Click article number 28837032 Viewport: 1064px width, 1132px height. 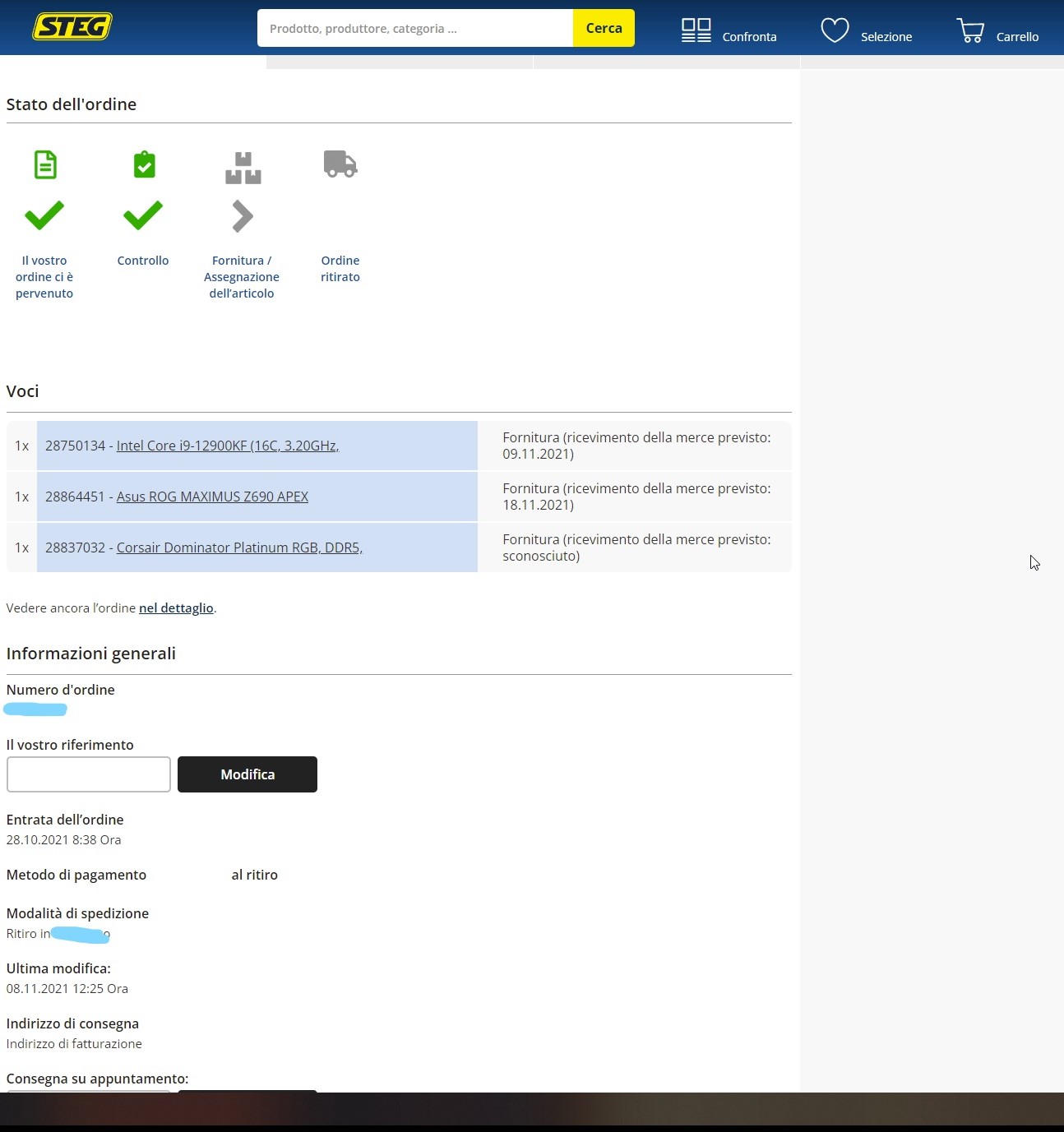(75, 548)
